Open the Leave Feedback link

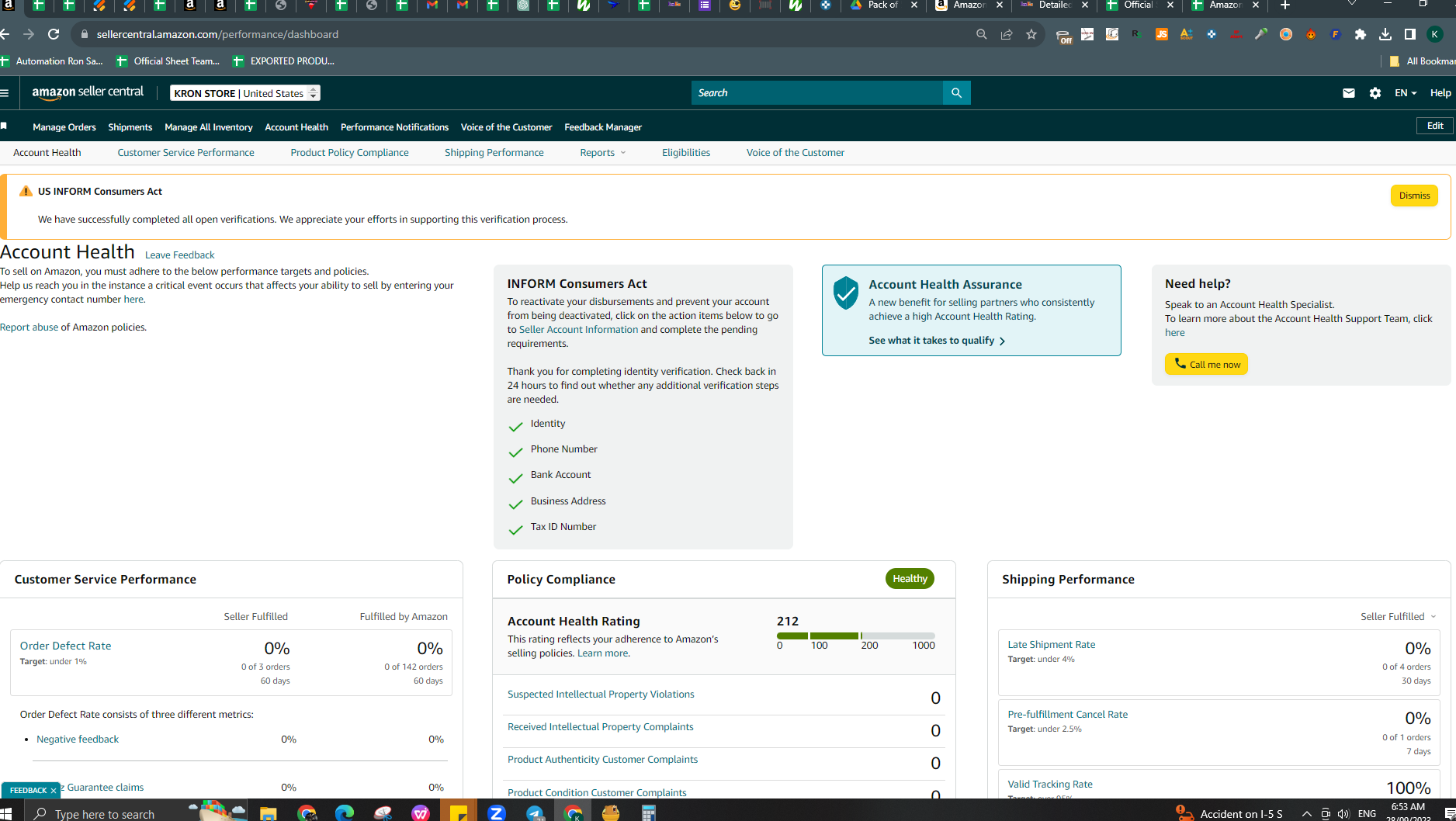click(x=179, y=255)
